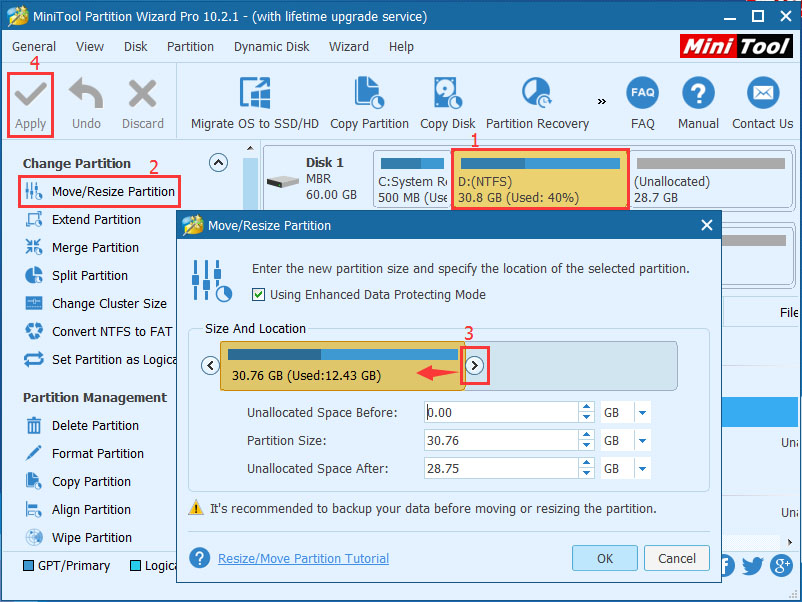Image resolution: width=802 pixels, height=602 pixels.
Task: Open unit dropdown for Partition Size
Action: point(642,441)
